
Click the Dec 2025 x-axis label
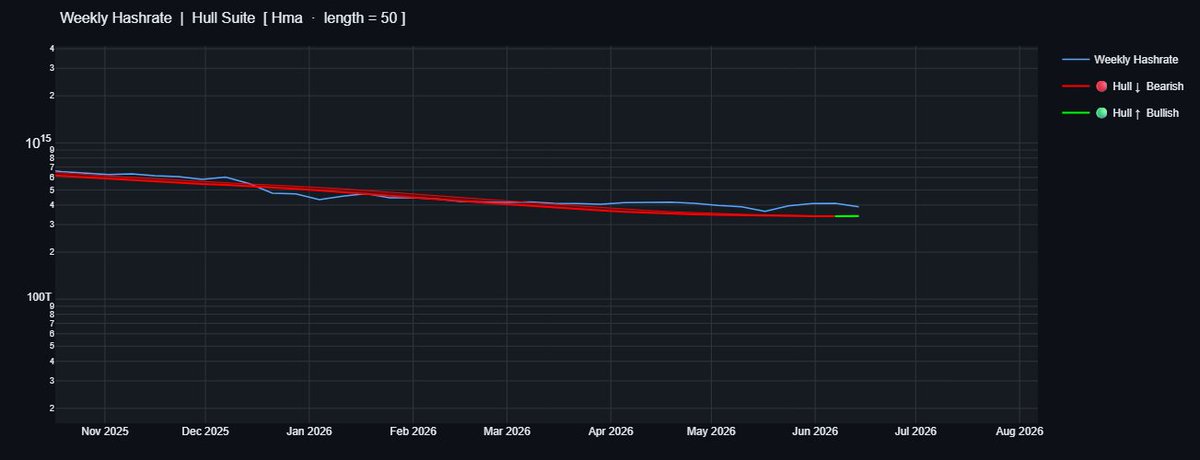pyautogui.click(x=205, y=432)
